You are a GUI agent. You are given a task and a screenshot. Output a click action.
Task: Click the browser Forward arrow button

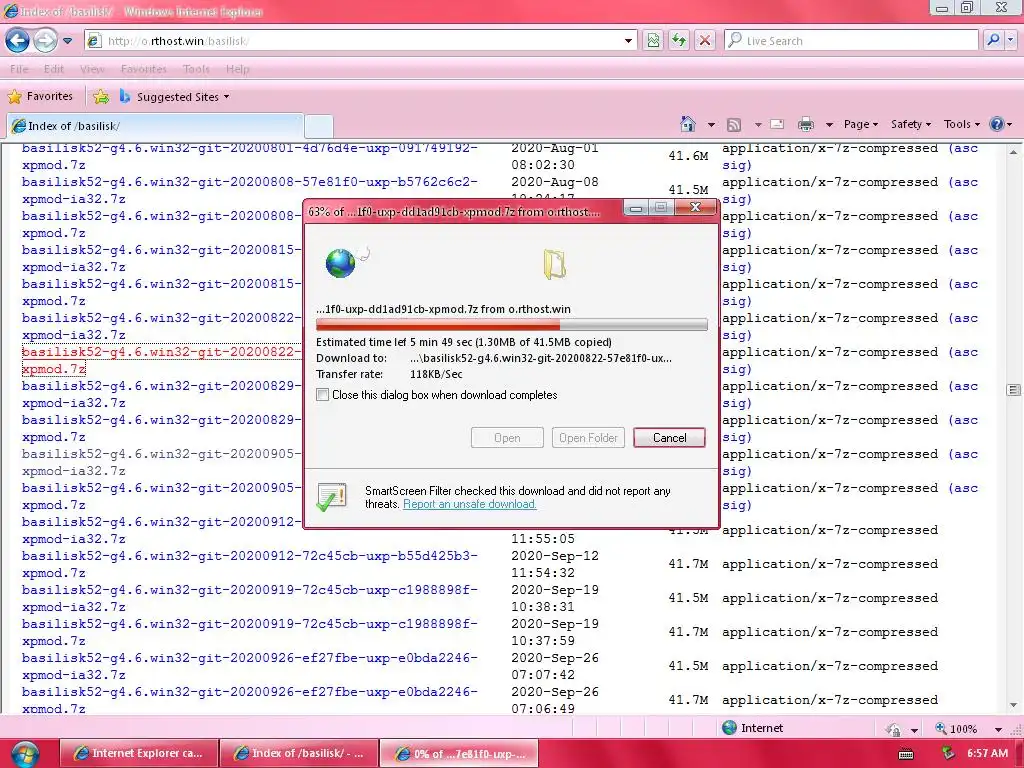[45, 40]
